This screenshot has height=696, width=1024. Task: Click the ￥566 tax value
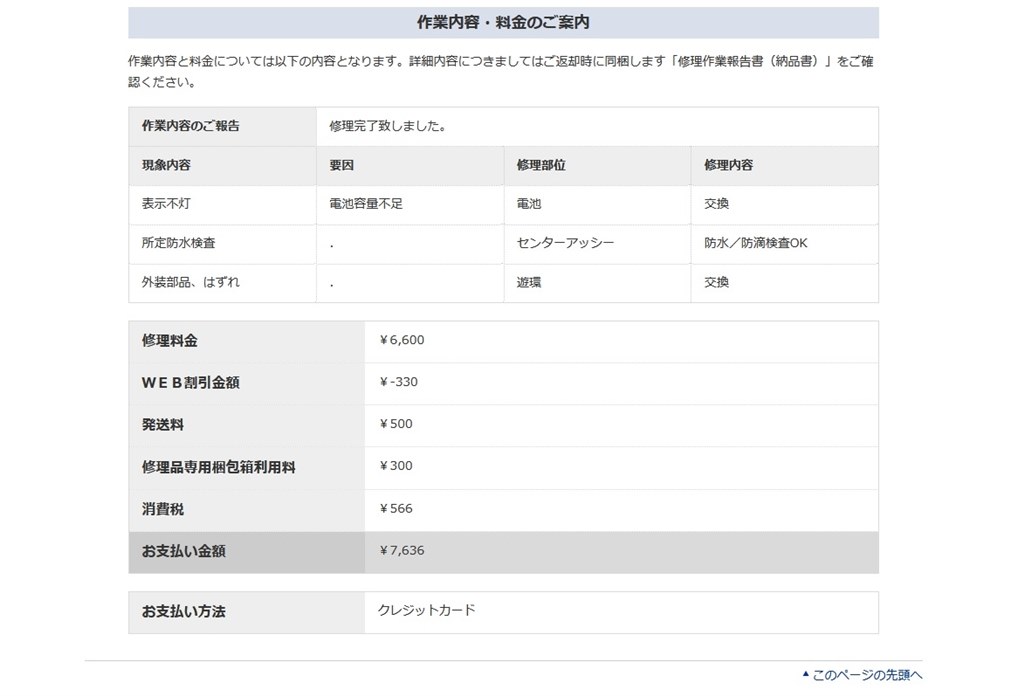pos(395,509)
